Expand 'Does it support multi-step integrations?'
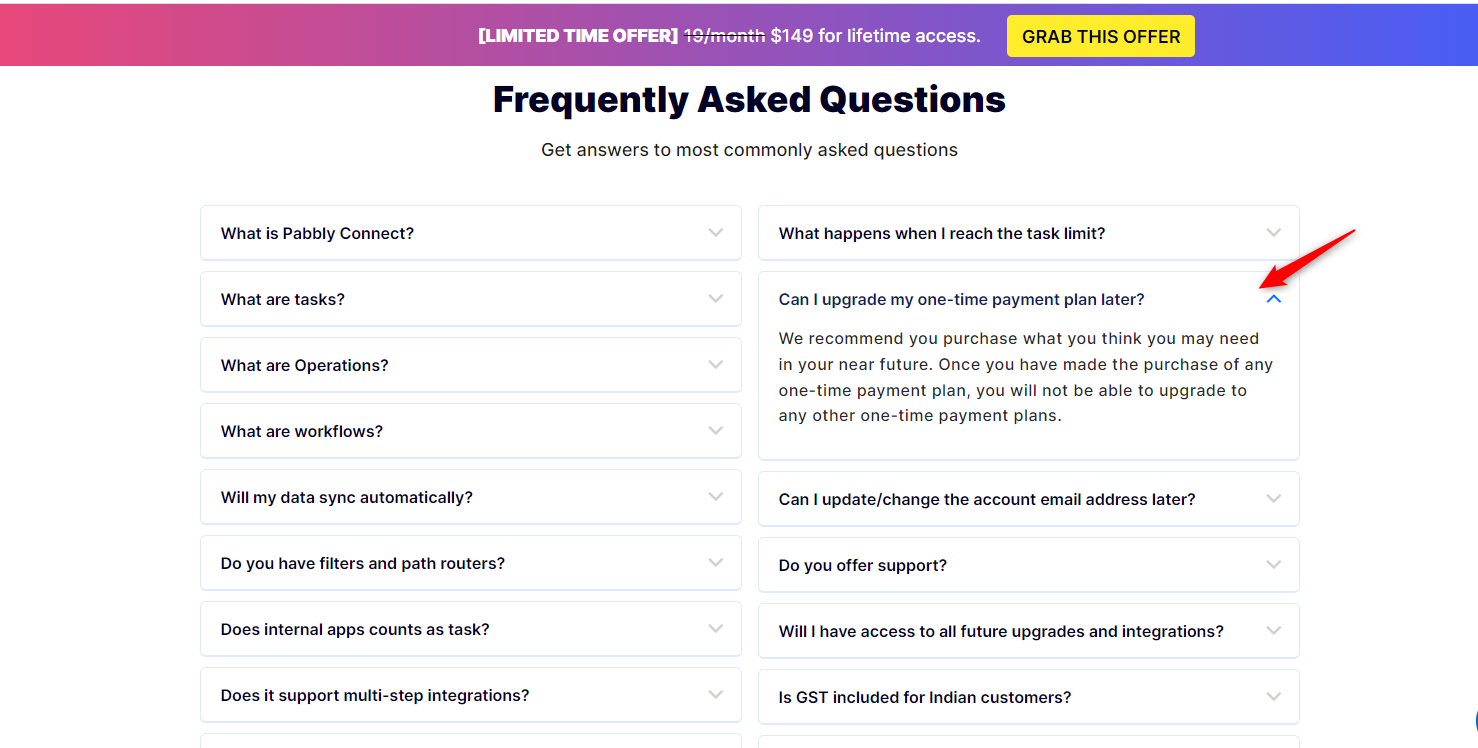The height and width of the screenshot is (748, 1478). pos(471,695)
